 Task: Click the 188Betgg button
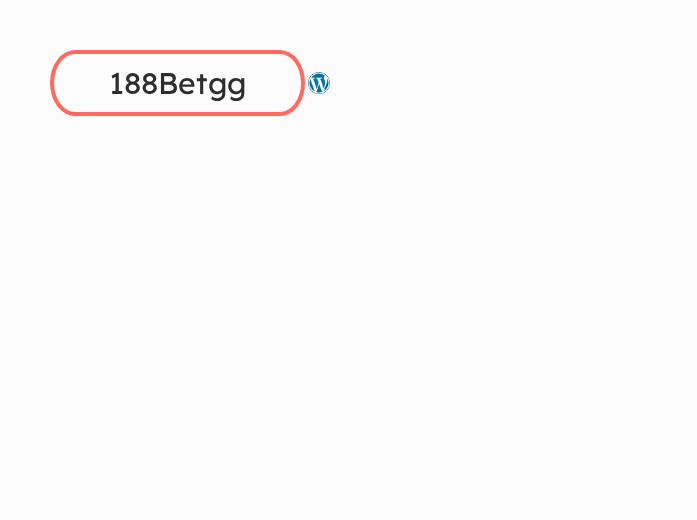(177, 84)
